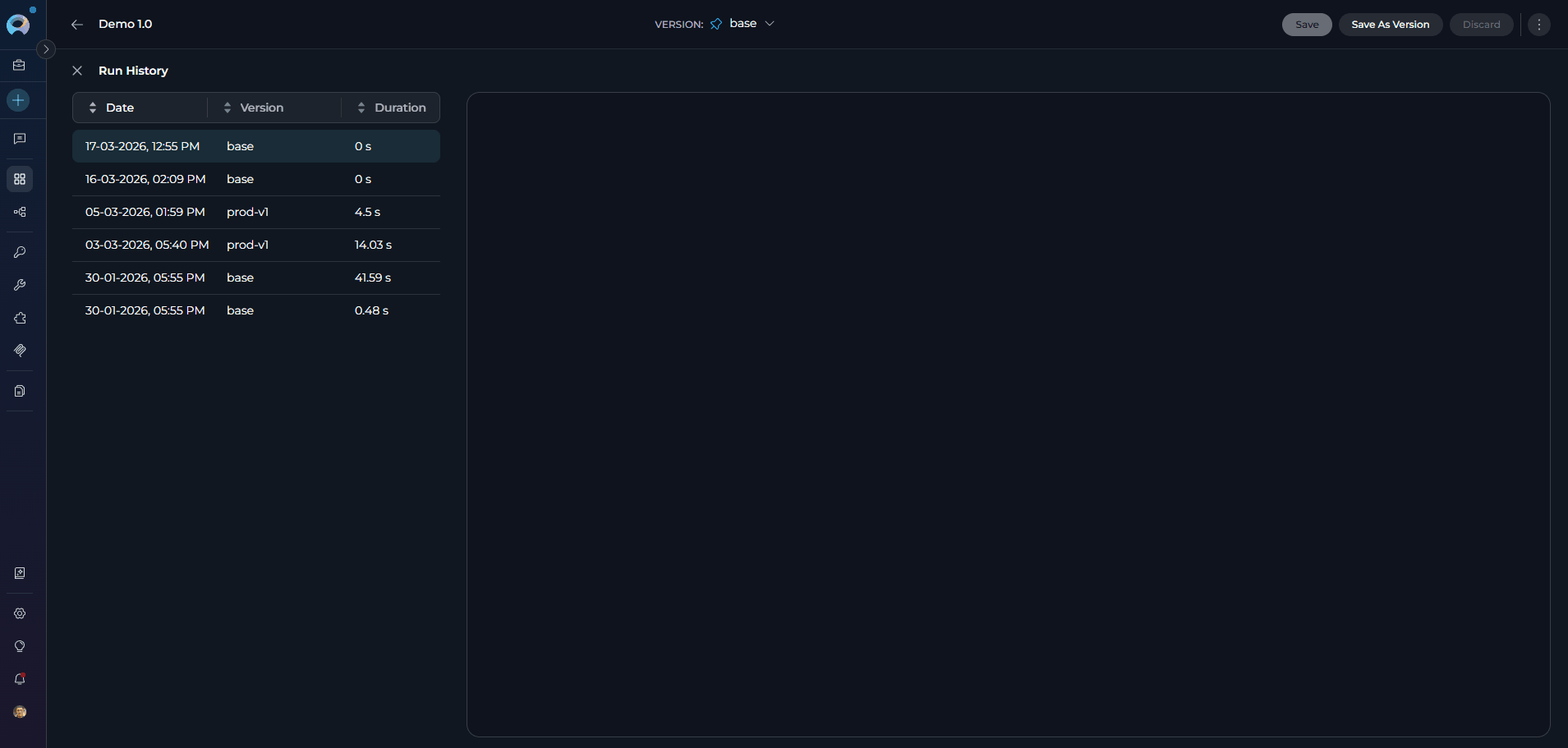Open the briefcase workspace icon
The width and height of the screenshot is (1568, 748).
[20, 65]
